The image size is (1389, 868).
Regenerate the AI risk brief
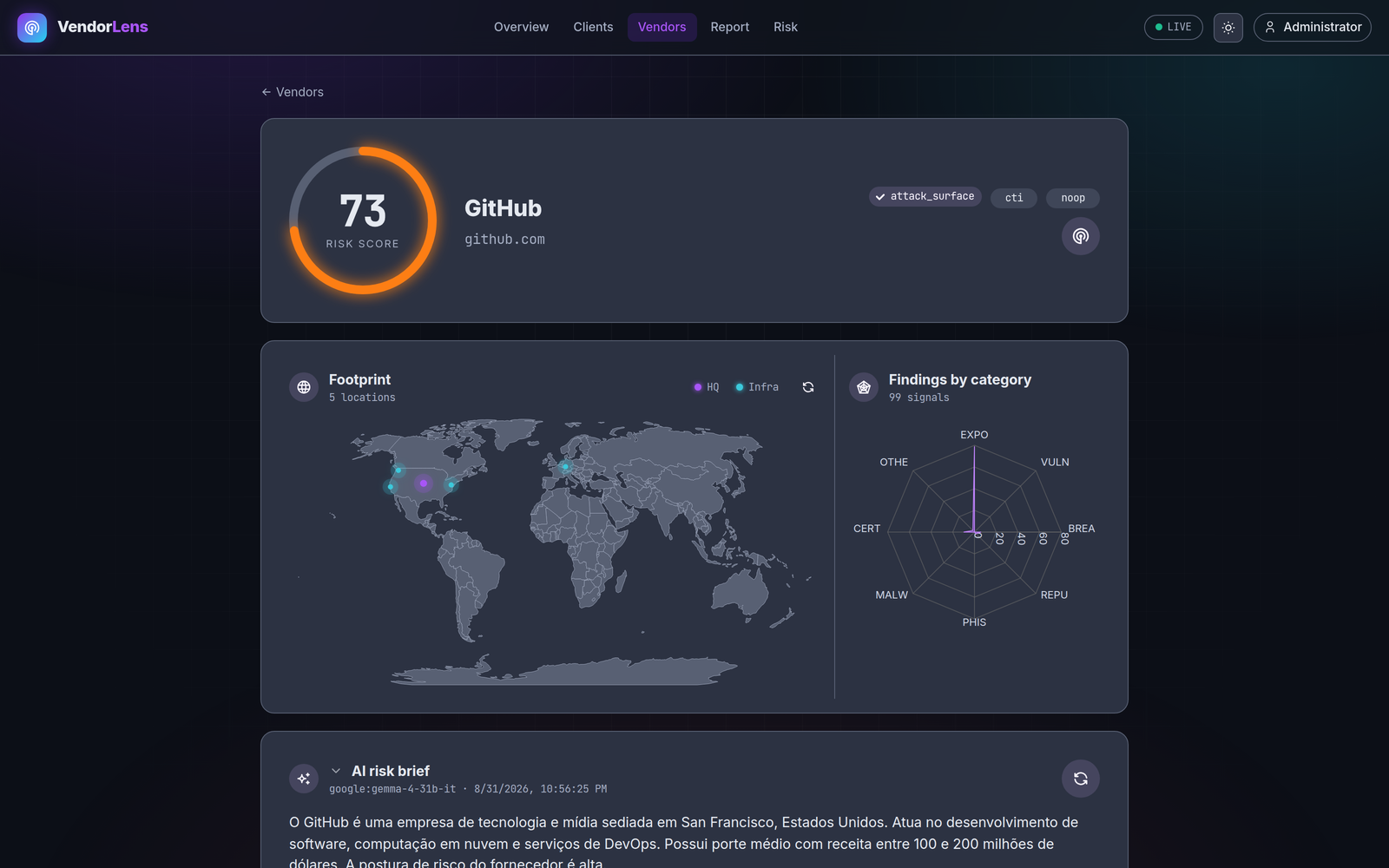point(1081,779)
